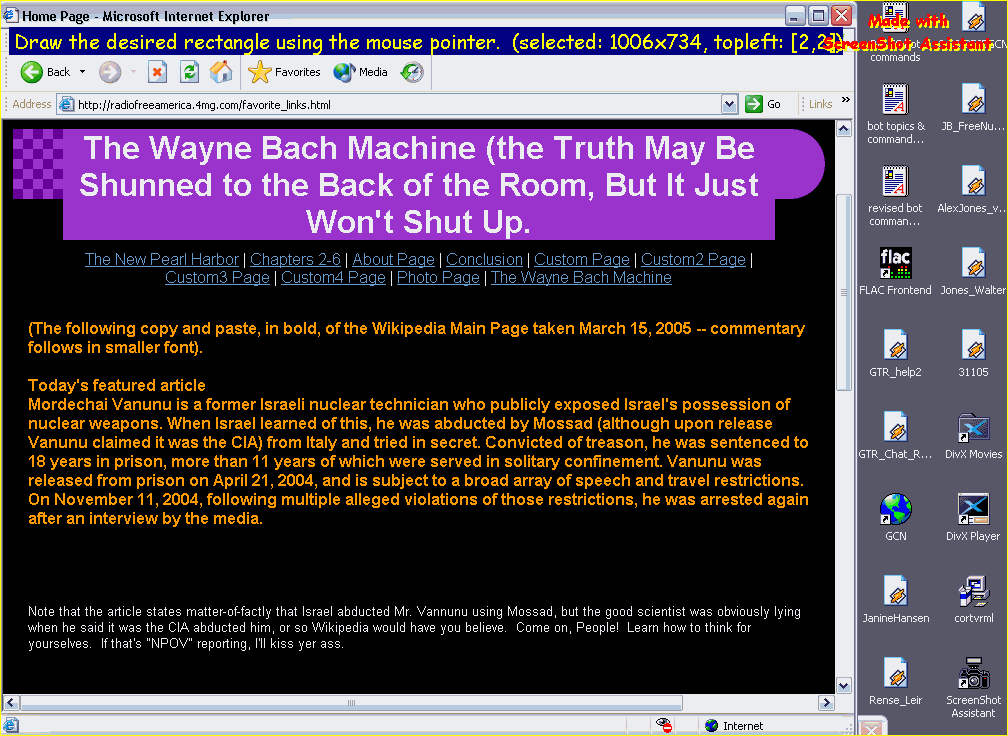Select the ScreenShot Assistant camera icon
Screen dimensions: 1008x736
point(973,688)
